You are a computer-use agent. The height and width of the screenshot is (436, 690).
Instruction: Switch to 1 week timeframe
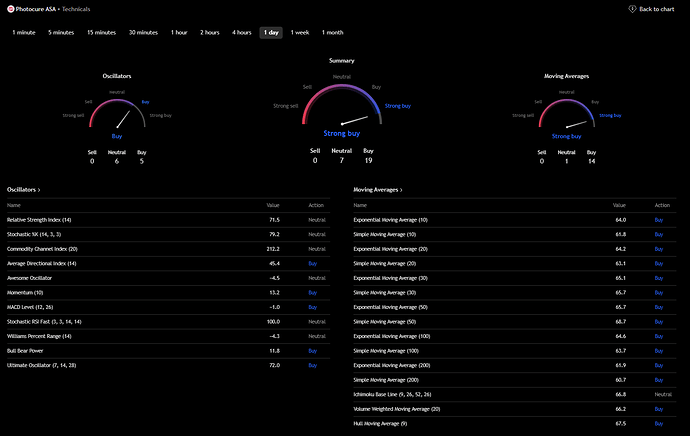pyautogui.click(x=300, y=32)
